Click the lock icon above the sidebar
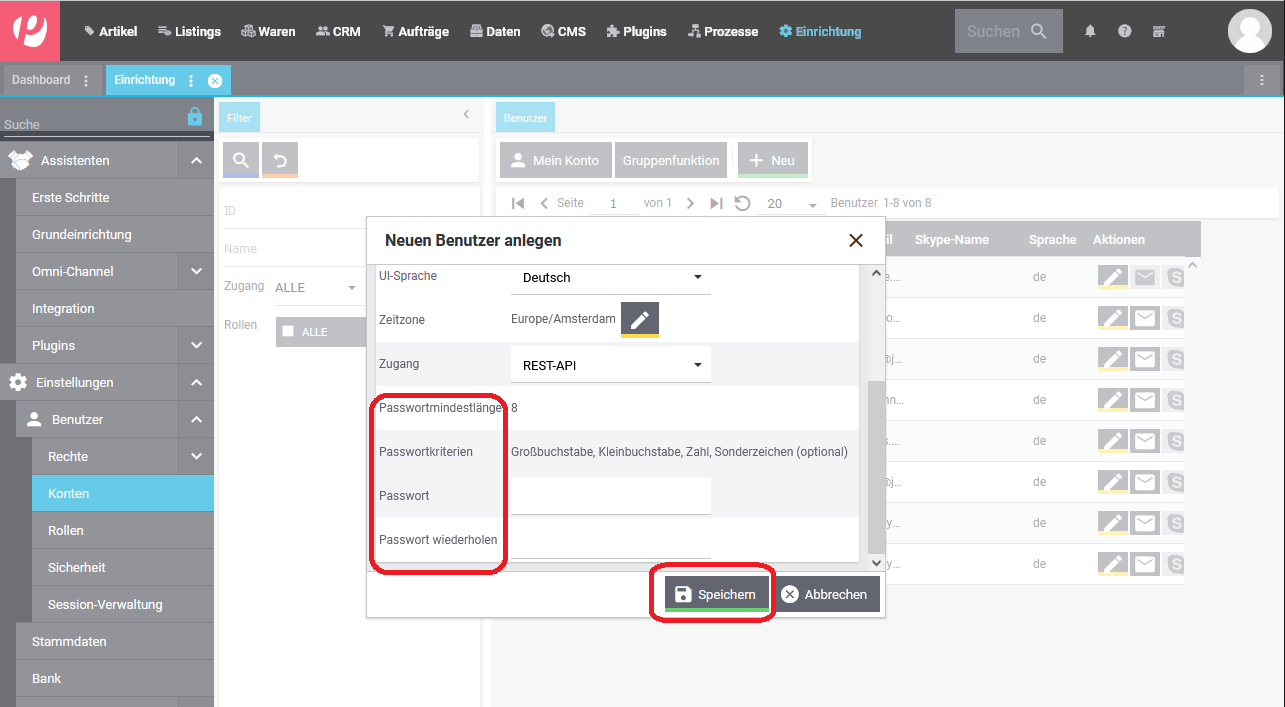Image resolution: width=1285 pixels, height=707 pixels. pos(195,117)
